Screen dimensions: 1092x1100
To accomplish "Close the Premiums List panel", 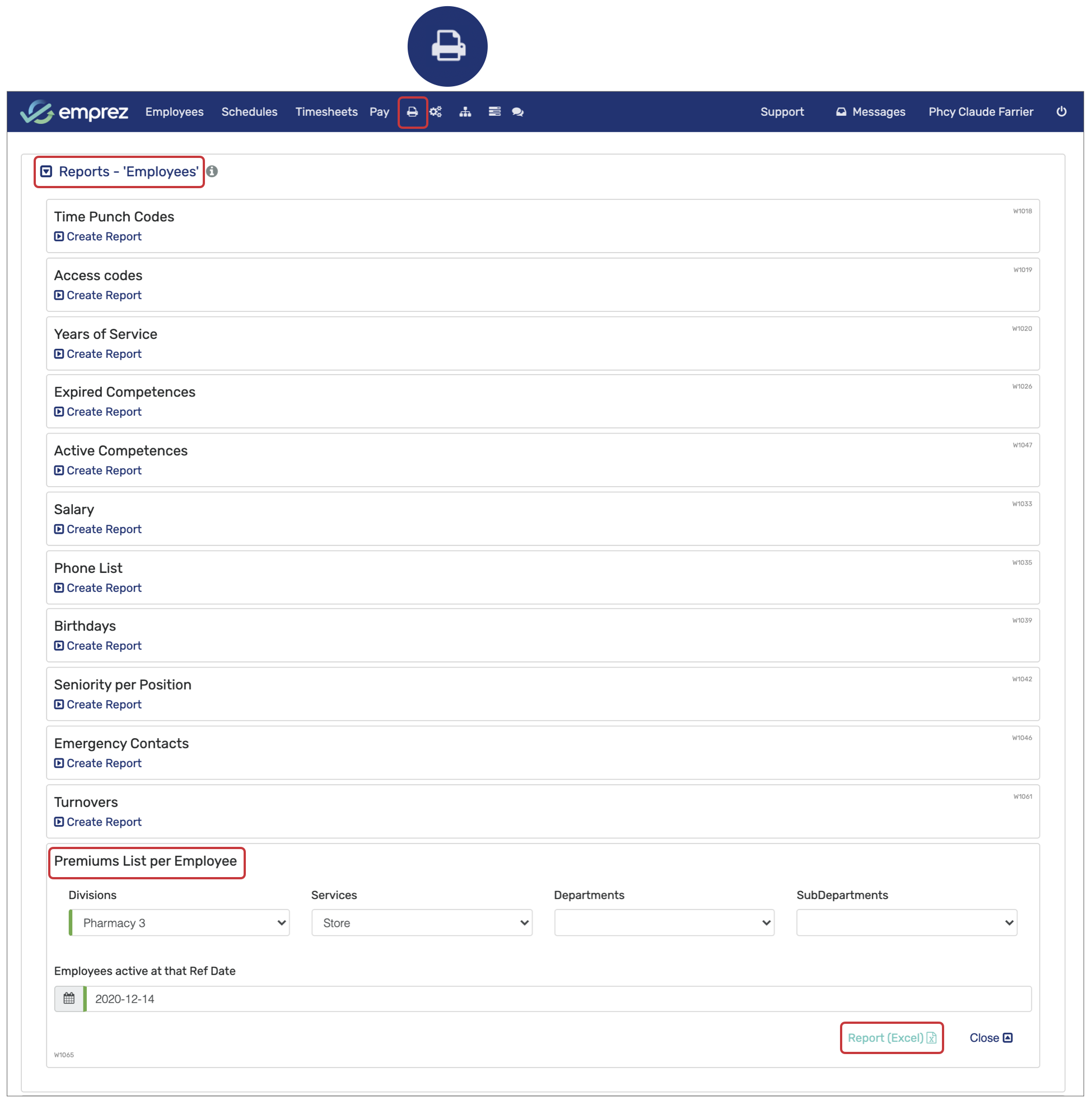I will 990,1038.
